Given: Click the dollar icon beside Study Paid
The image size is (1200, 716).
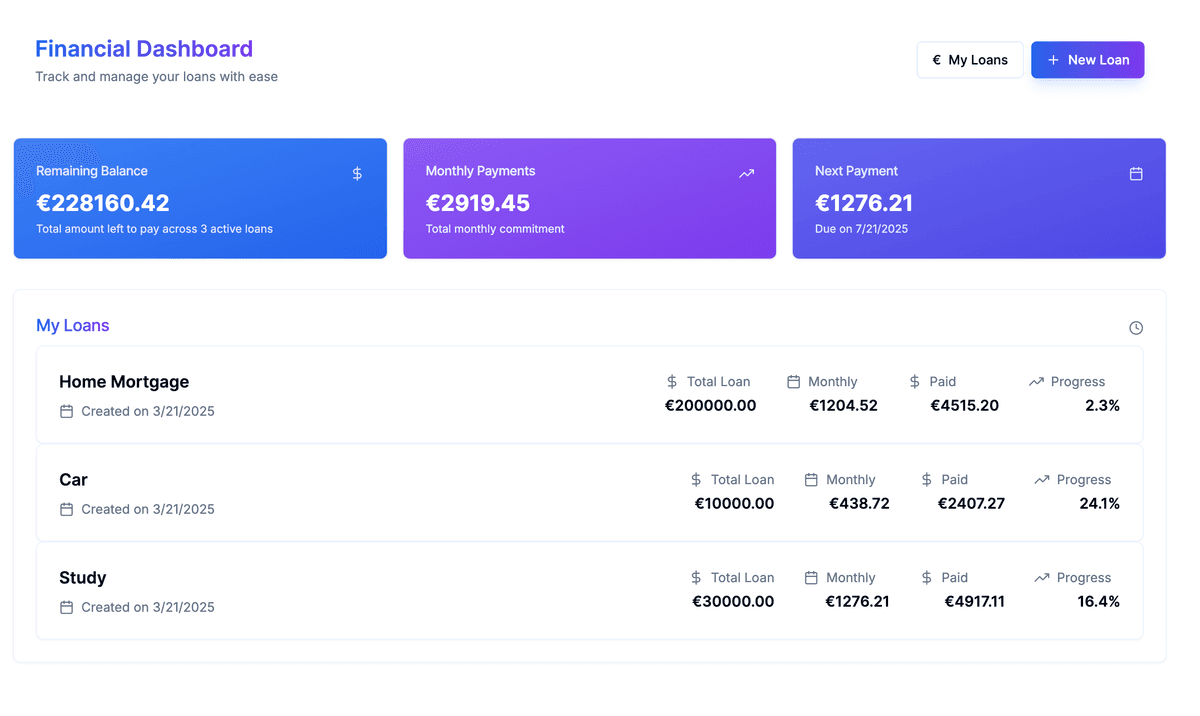Looking at the screenshot, I should tap(926, 578).
